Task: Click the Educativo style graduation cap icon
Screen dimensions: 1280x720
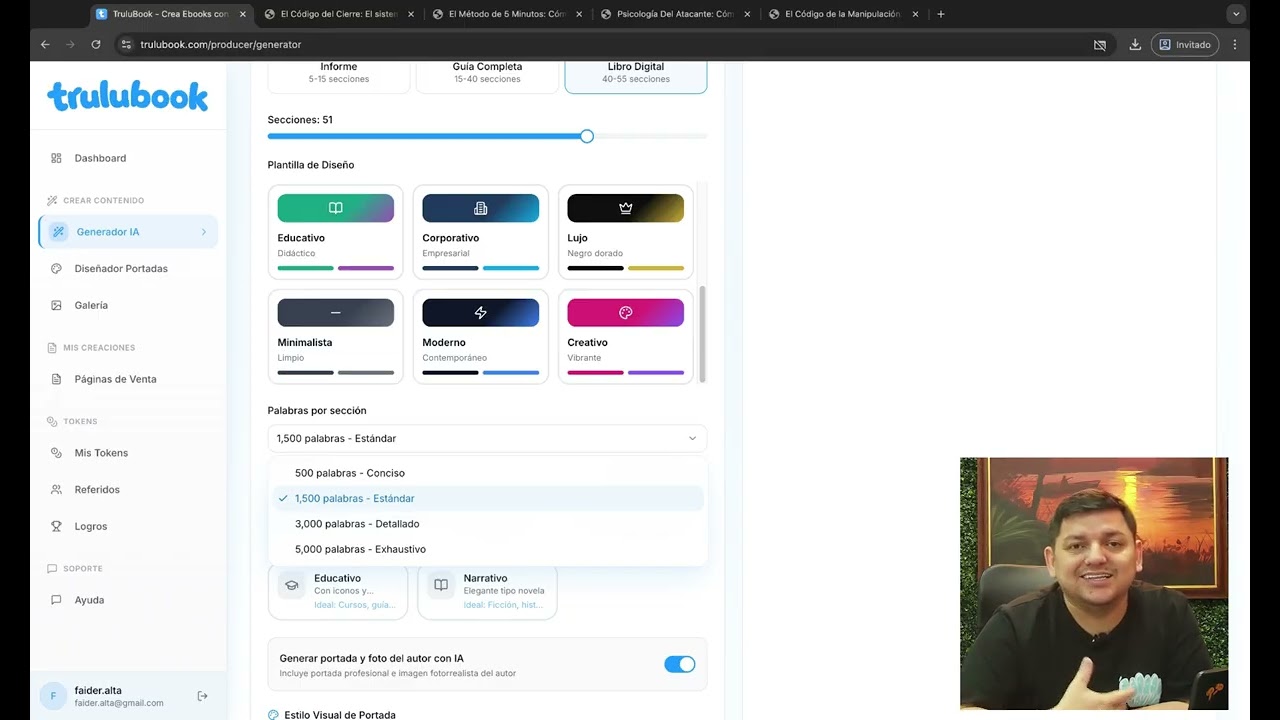Action: (x=292, y=585)
